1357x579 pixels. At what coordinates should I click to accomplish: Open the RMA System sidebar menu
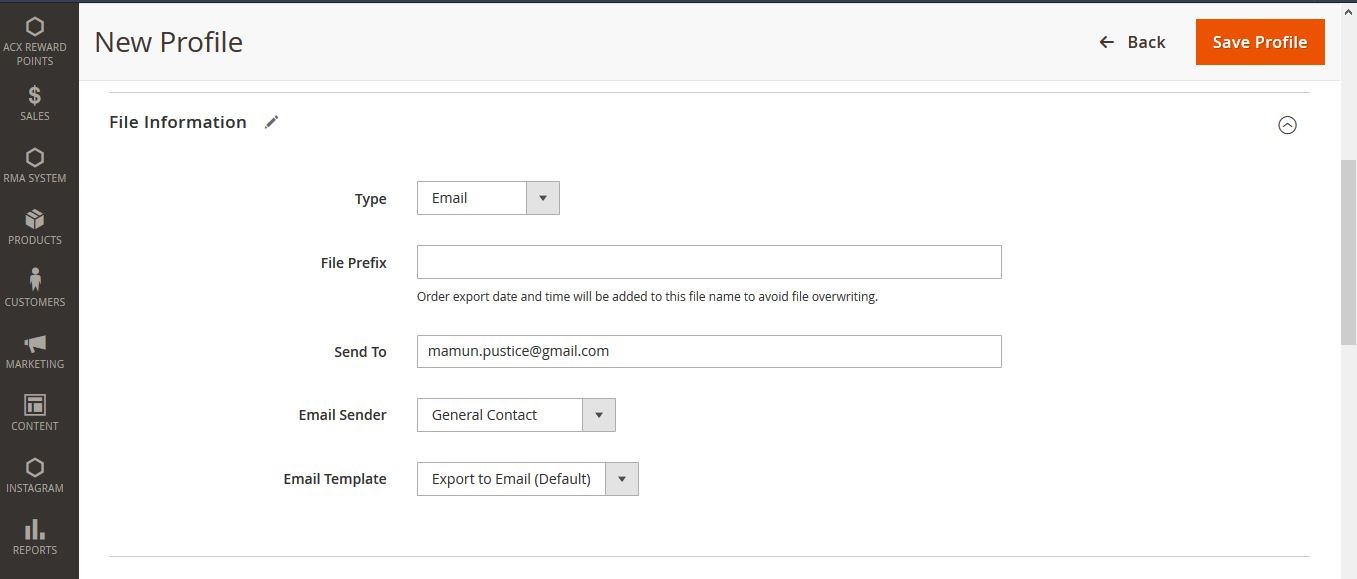[35, 166]
